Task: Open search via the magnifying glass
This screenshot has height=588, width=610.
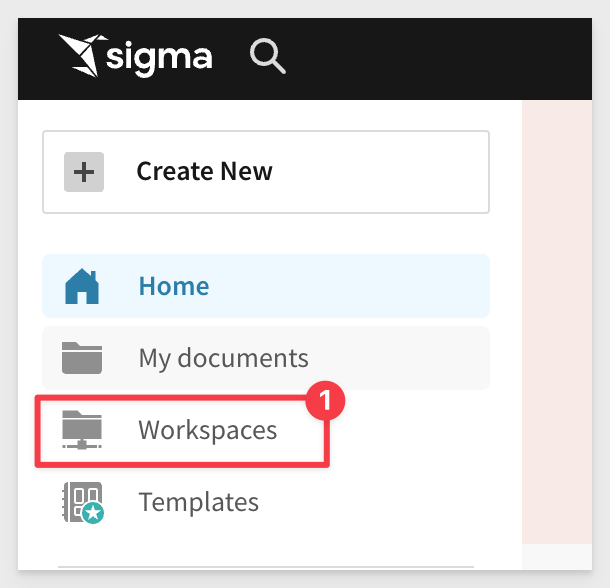Action: (267, 56)
